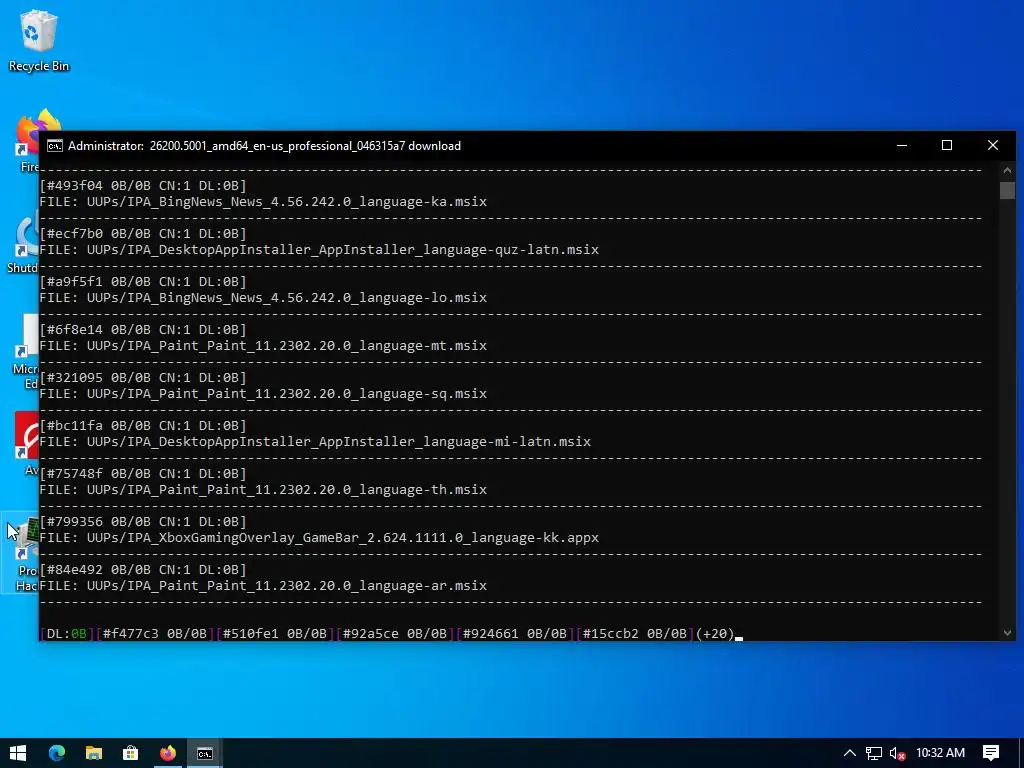Click the muted volume tray icon
The image size is (1024, 768).
click(x=897, y=753)
